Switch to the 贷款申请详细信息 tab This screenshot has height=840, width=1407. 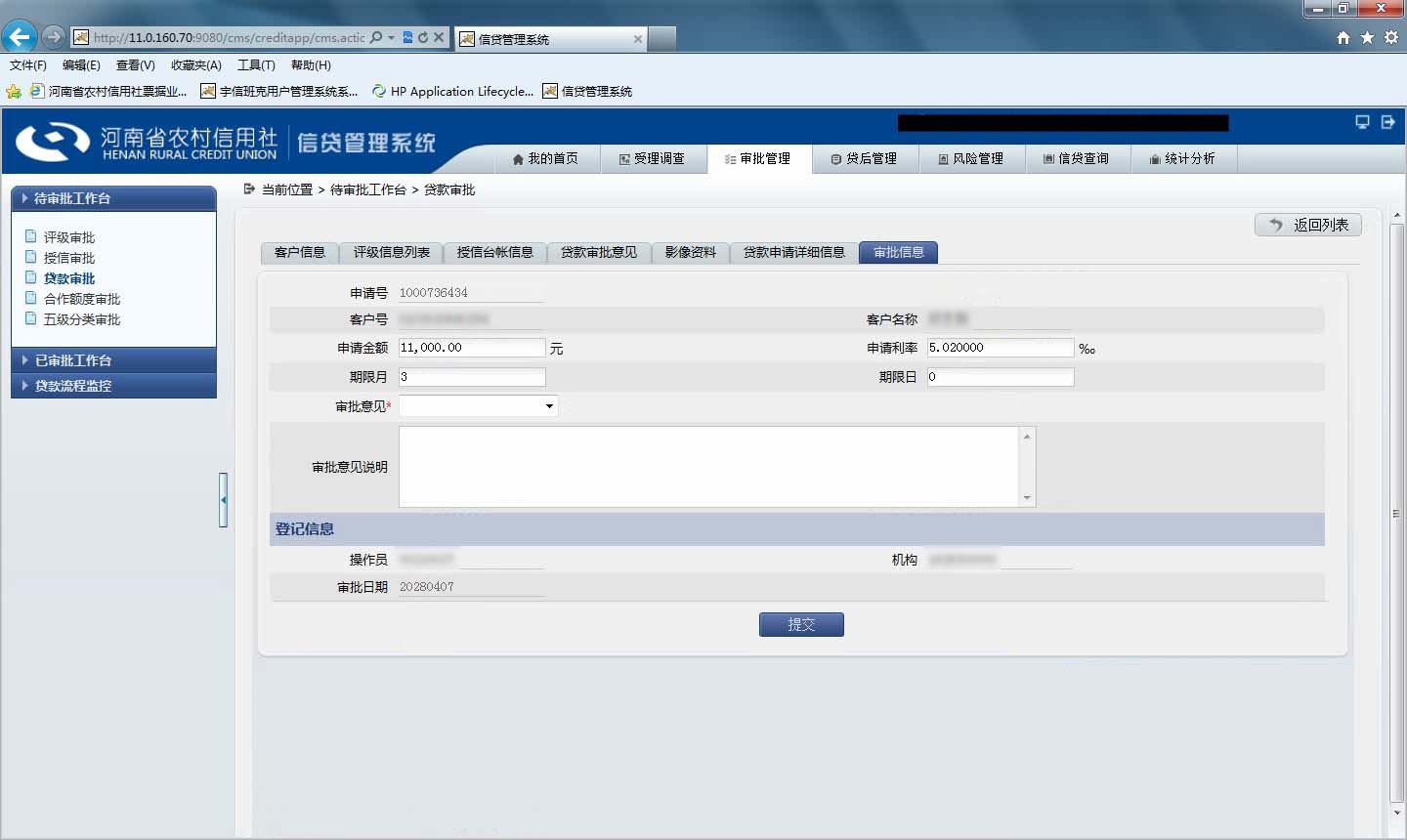pos(793,252)
